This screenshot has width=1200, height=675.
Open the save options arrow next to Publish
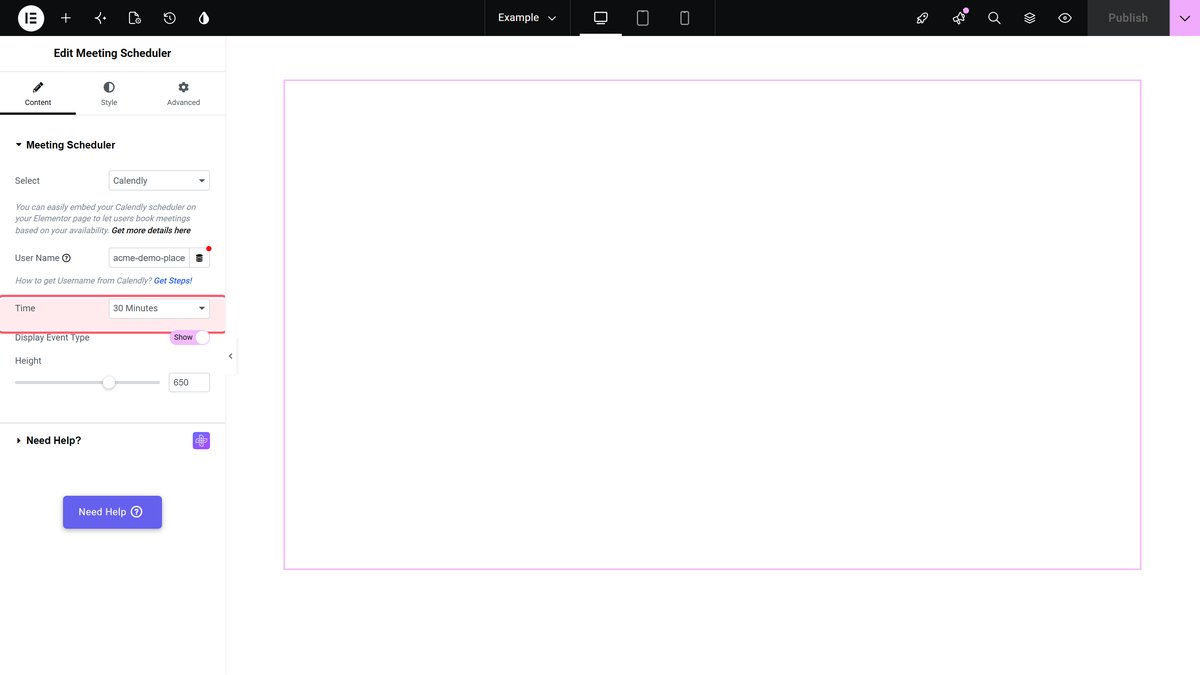click(1185, 18)
